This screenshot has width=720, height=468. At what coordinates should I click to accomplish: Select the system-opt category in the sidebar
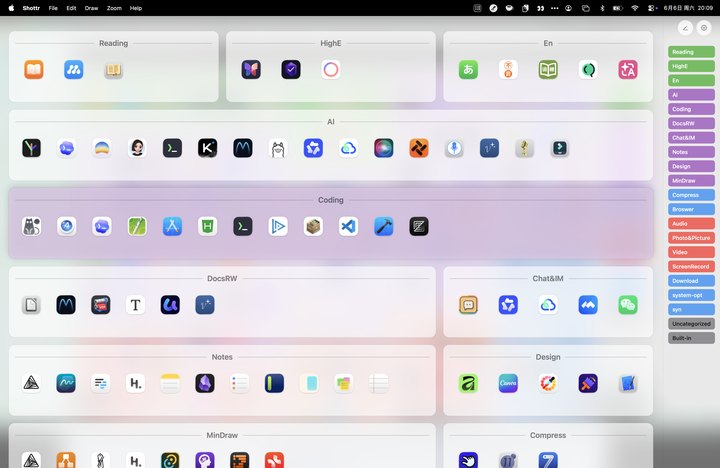click(691, 295)
